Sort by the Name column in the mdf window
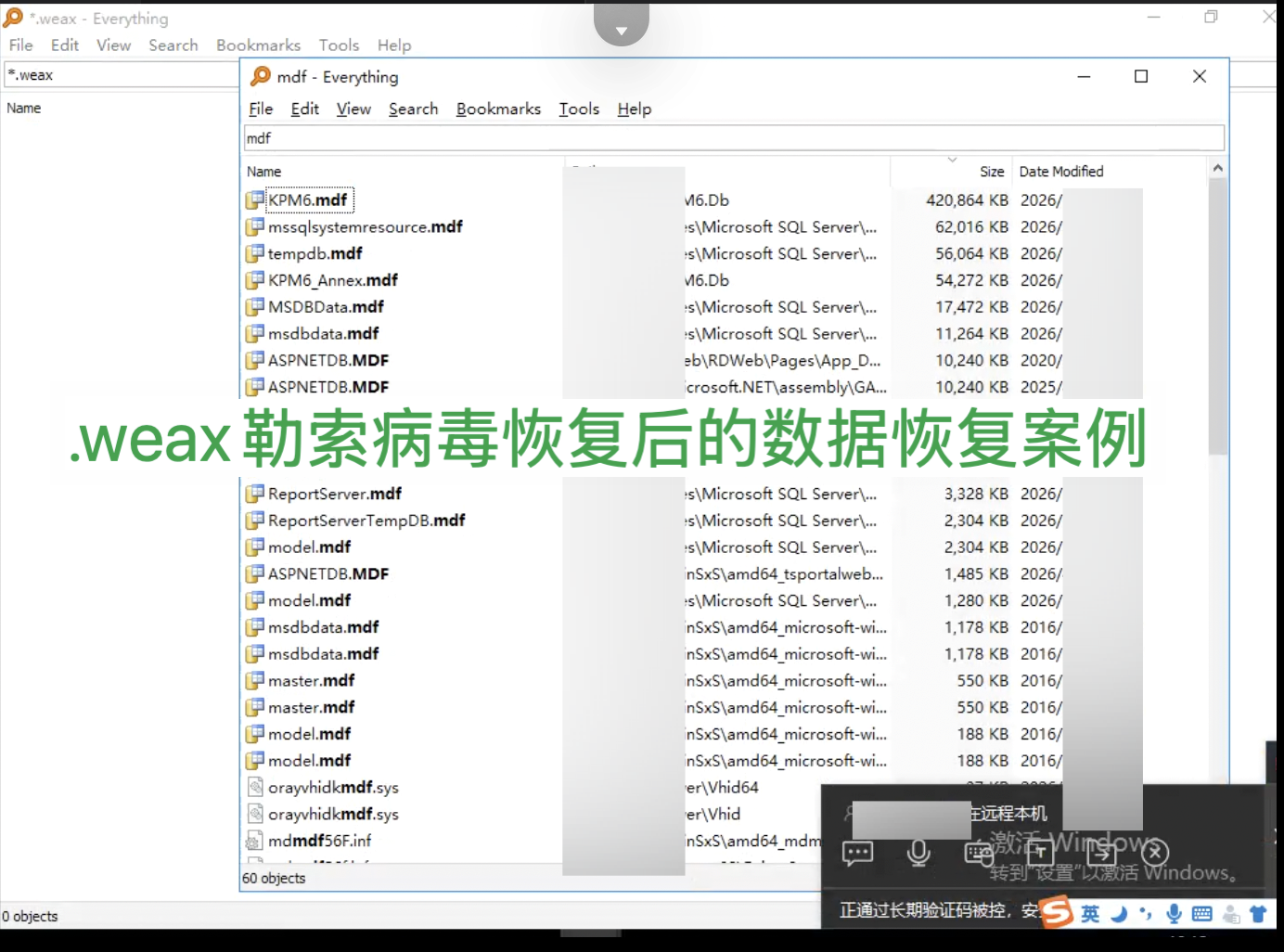Viewport: 1284px width, 952px height. [404, 172]
